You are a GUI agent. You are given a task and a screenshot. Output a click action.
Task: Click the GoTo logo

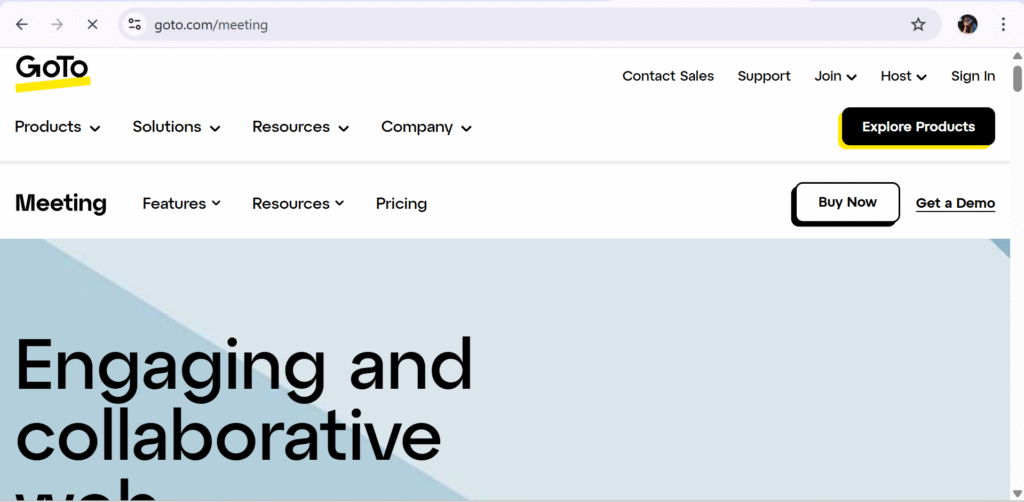52,73
